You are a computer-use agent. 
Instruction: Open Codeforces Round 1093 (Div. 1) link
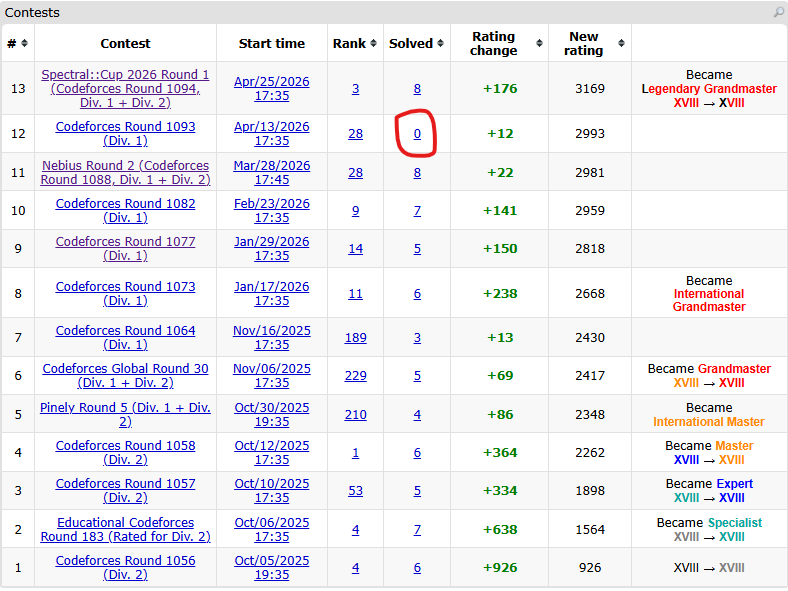pos(125,134)
